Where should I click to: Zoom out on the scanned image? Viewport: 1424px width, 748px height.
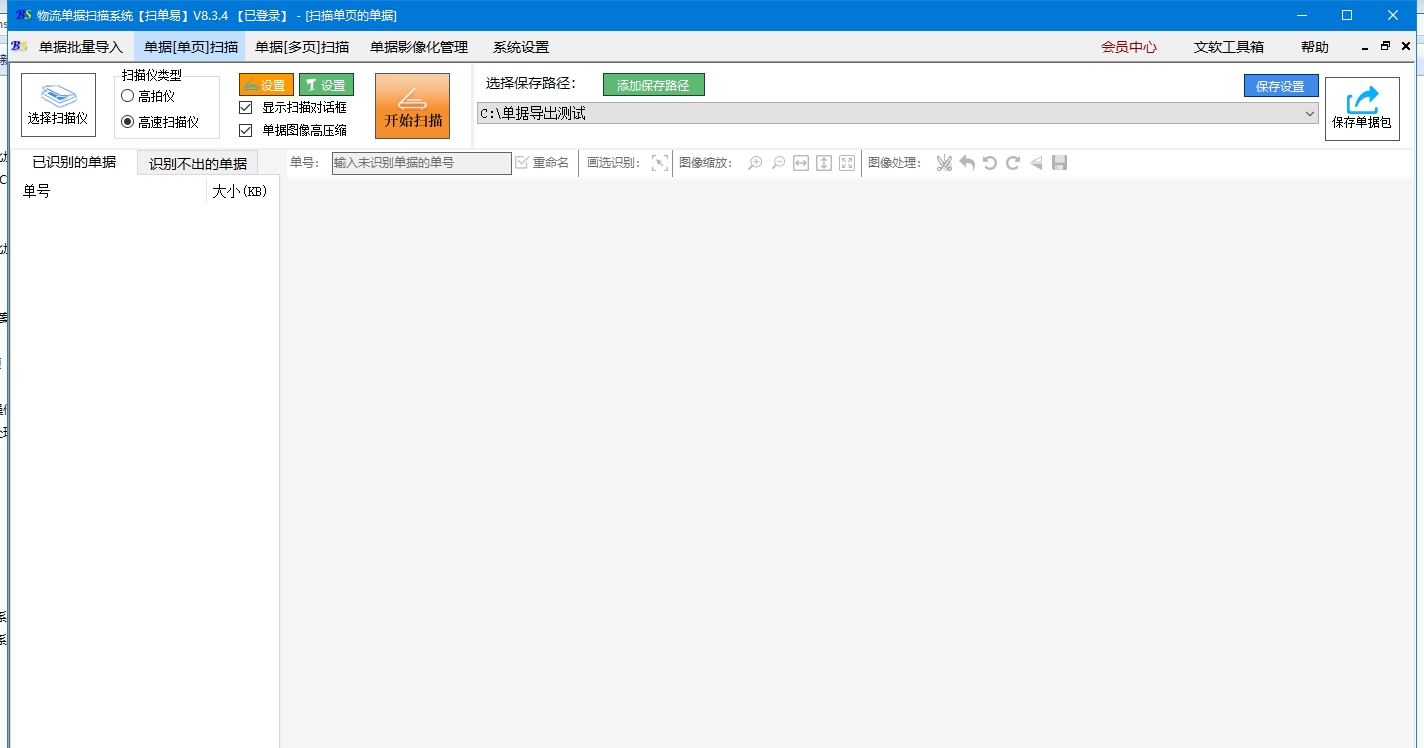click(778, 162)
